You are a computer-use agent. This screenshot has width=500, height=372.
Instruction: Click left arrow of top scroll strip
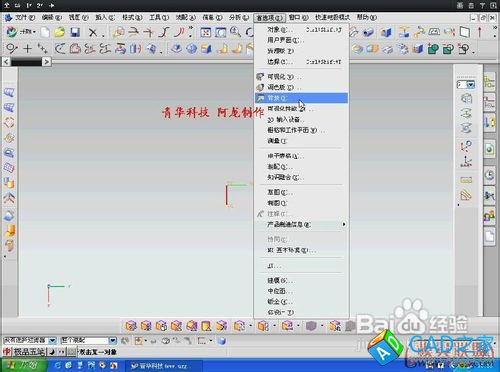[6, 62]
